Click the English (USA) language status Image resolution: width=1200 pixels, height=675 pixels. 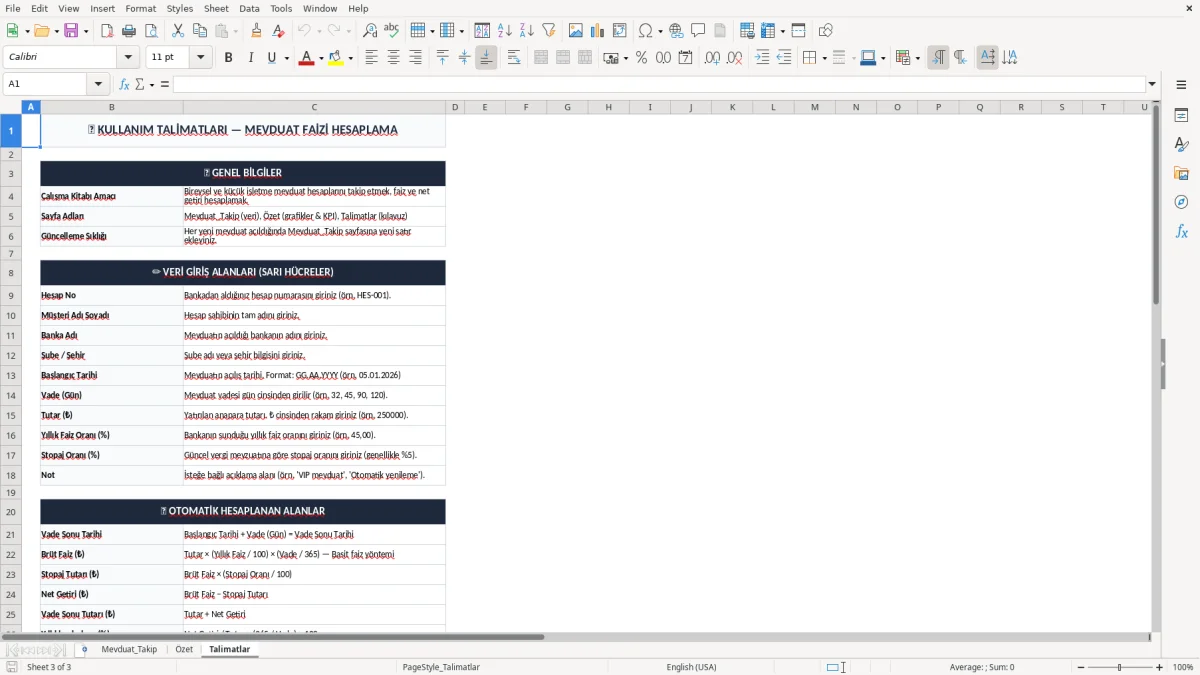tap(691, 667)
